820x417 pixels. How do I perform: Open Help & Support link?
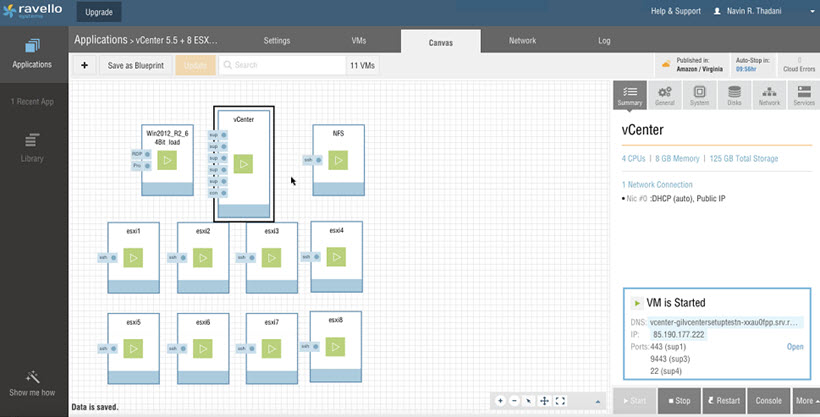pyautogui.click(x=675, y=11)
